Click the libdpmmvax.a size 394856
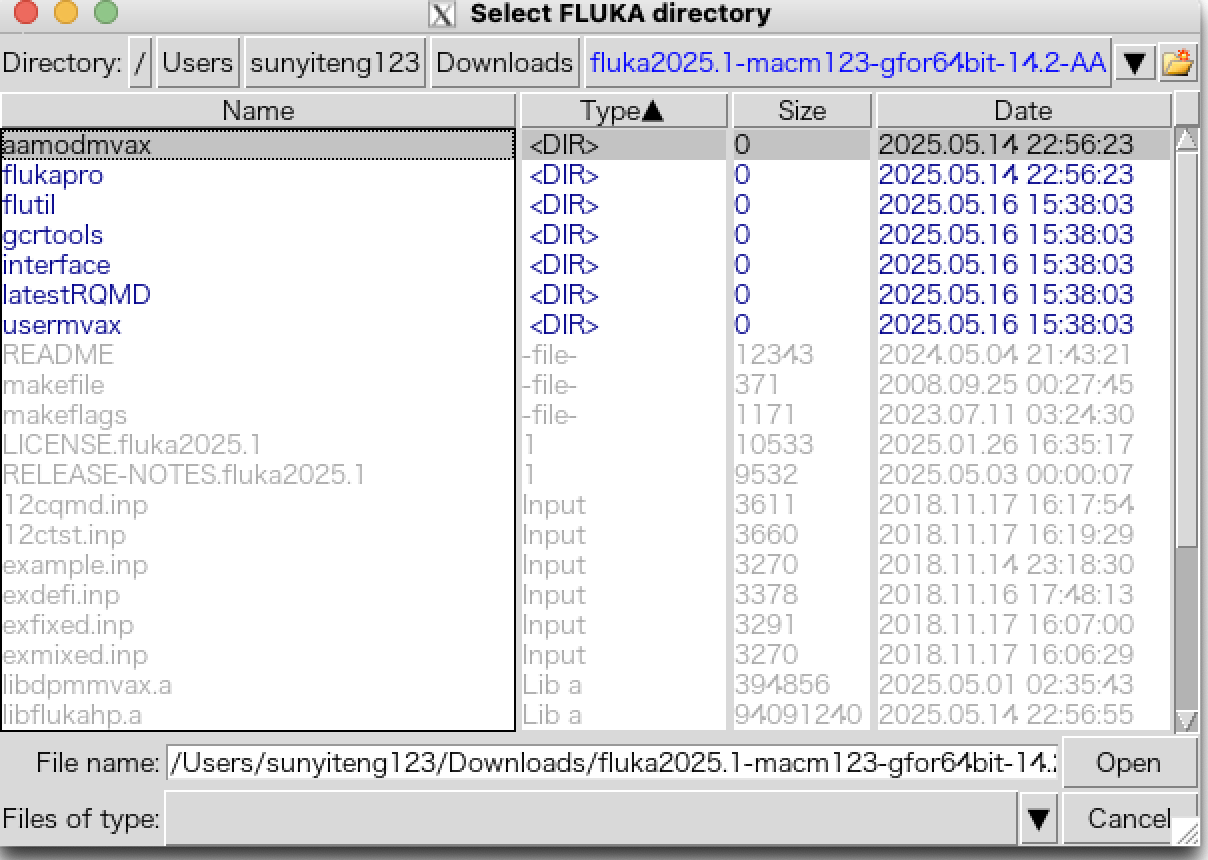1208x860 pixels. click(782, 685)
